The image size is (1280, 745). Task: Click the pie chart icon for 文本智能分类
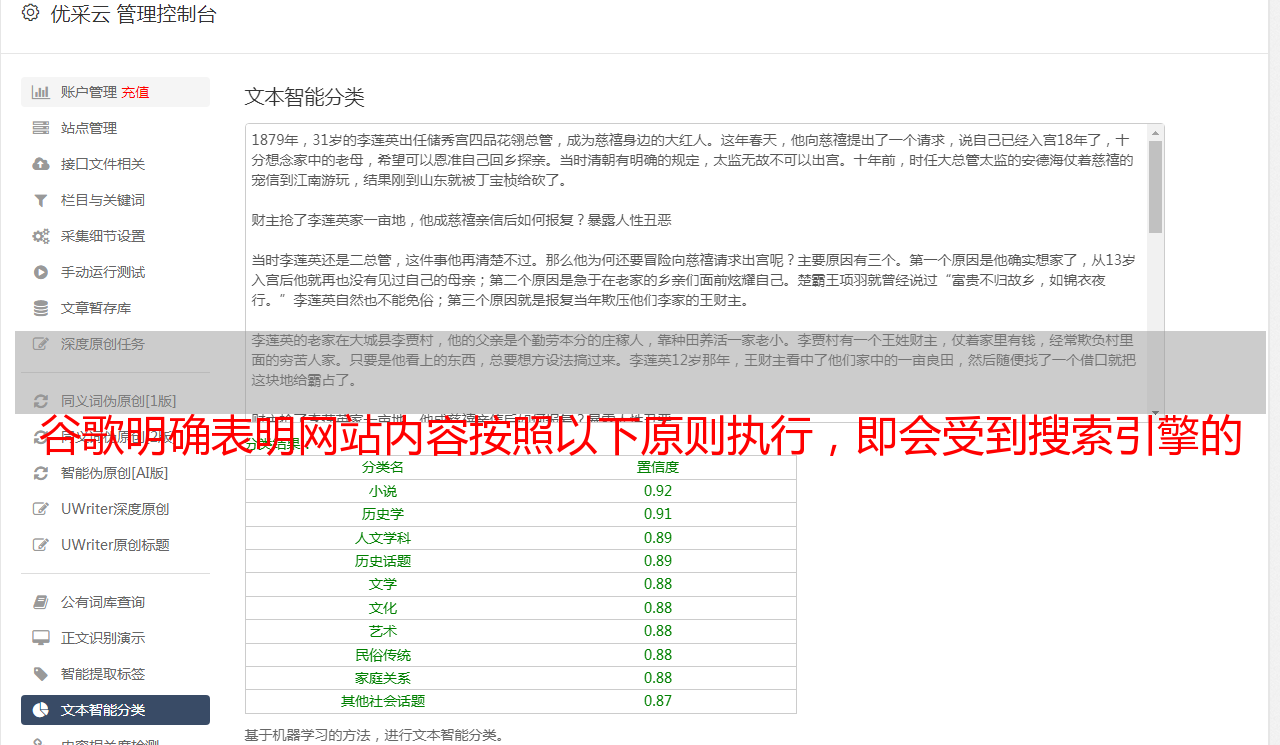(40, 710)
